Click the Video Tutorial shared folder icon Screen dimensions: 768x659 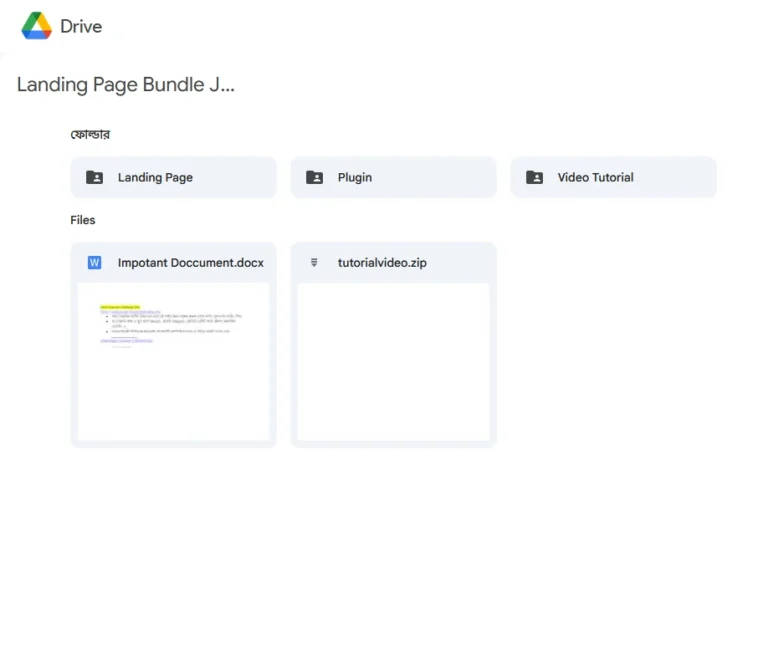(x=535, y=177)
